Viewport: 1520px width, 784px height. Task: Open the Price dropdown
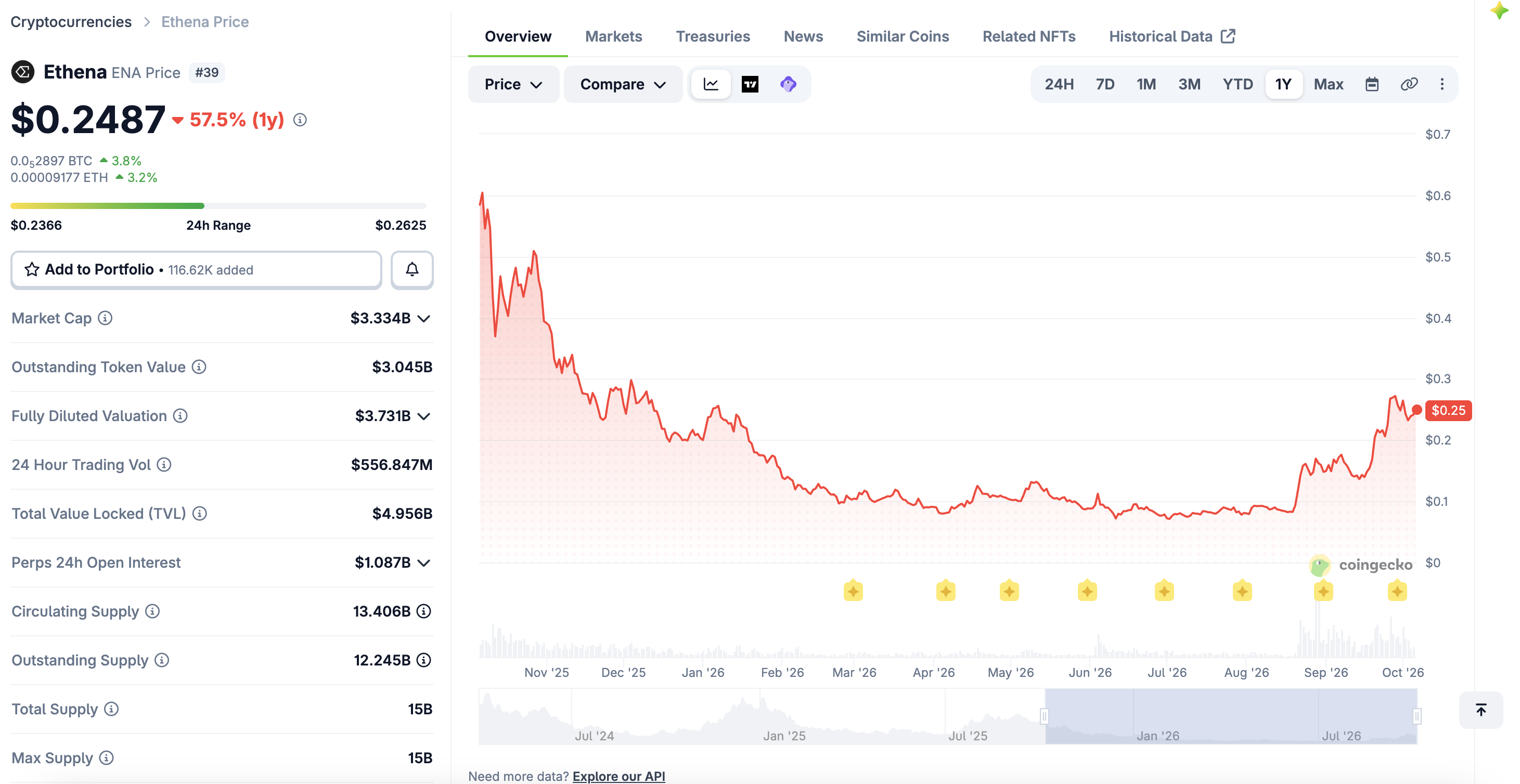coord(513,84)
